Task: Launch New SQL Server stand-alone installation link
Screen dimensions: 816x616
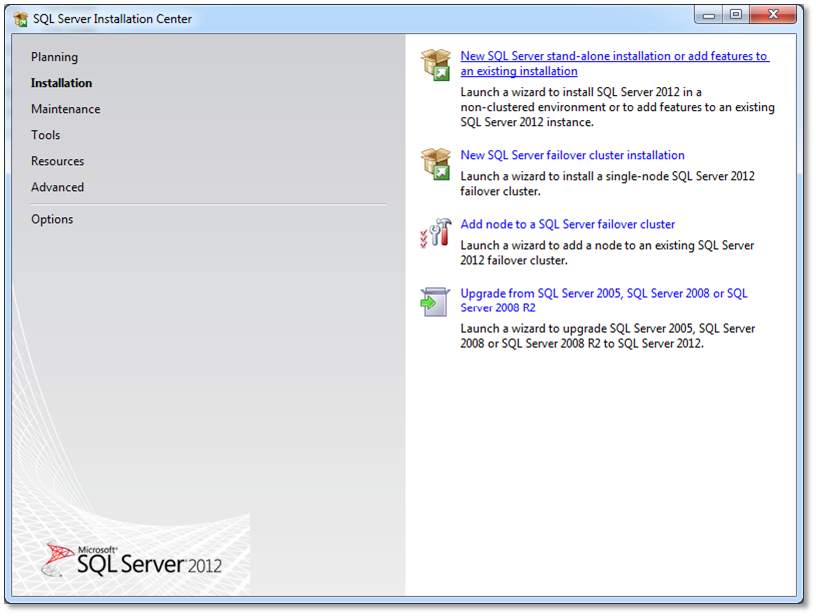Action: [x=615, y=63]
